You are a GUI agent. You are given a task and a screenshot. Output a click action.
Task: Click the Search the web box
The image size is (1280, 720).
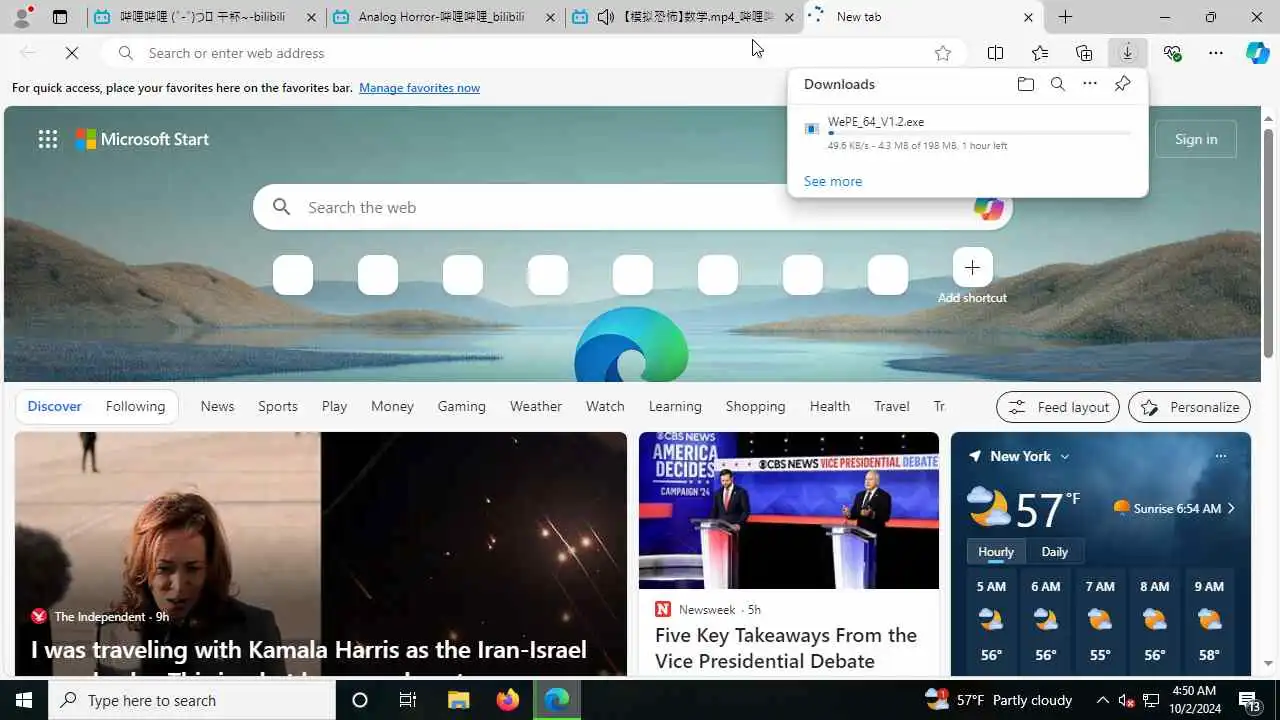[635, 207]
